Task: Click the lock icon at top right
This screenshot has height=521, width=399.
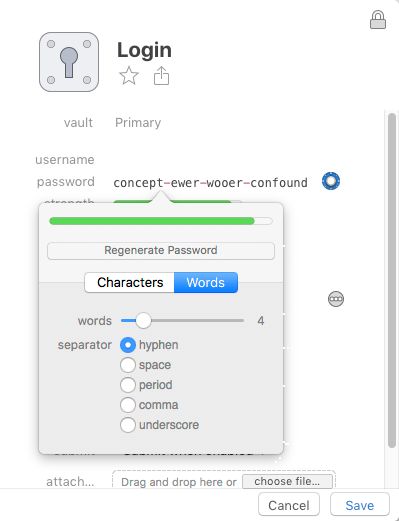Action: coord(378,20)
